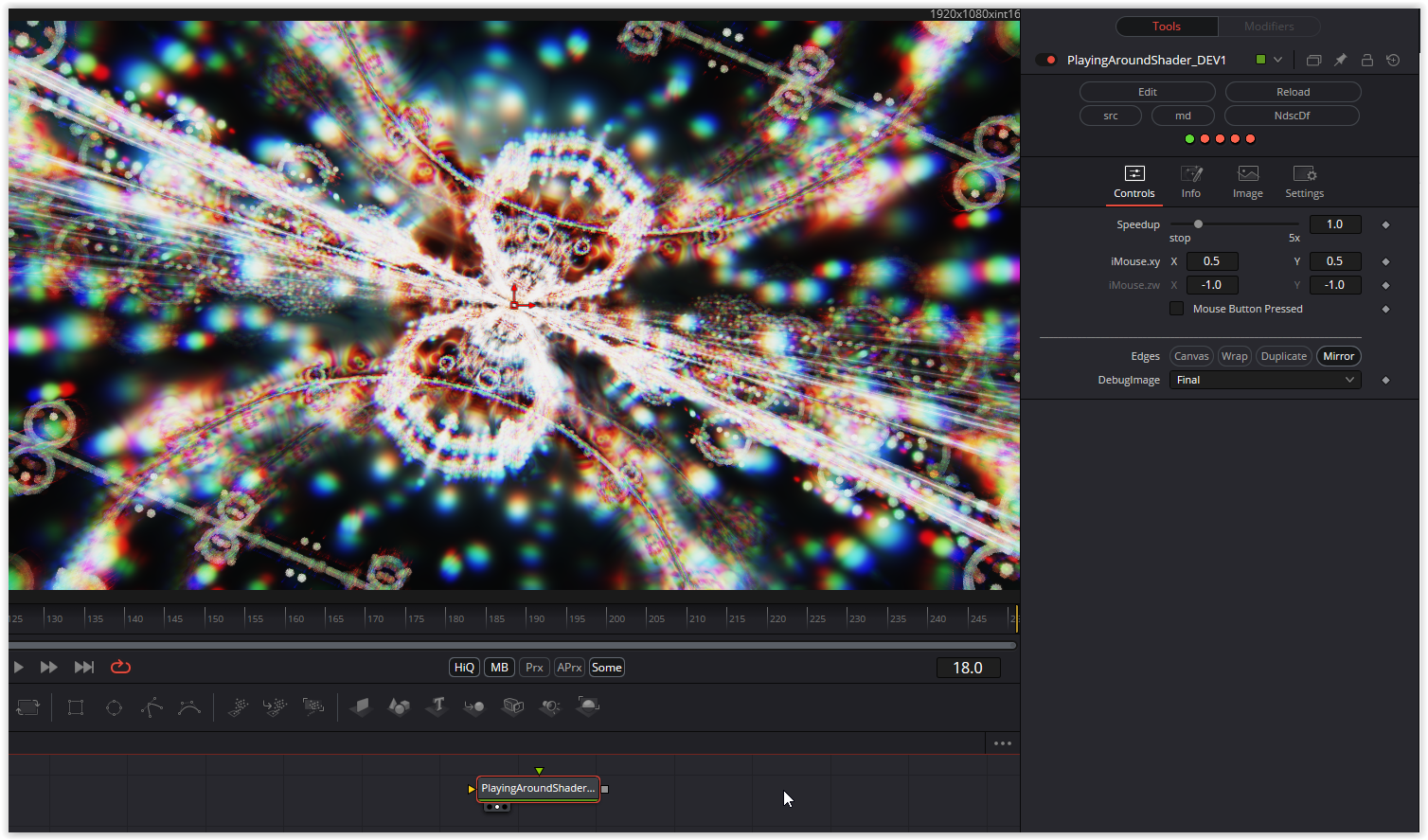Open the tile color dropdown arrow
Screen dimensions: 1428x840
[1277, 60]
